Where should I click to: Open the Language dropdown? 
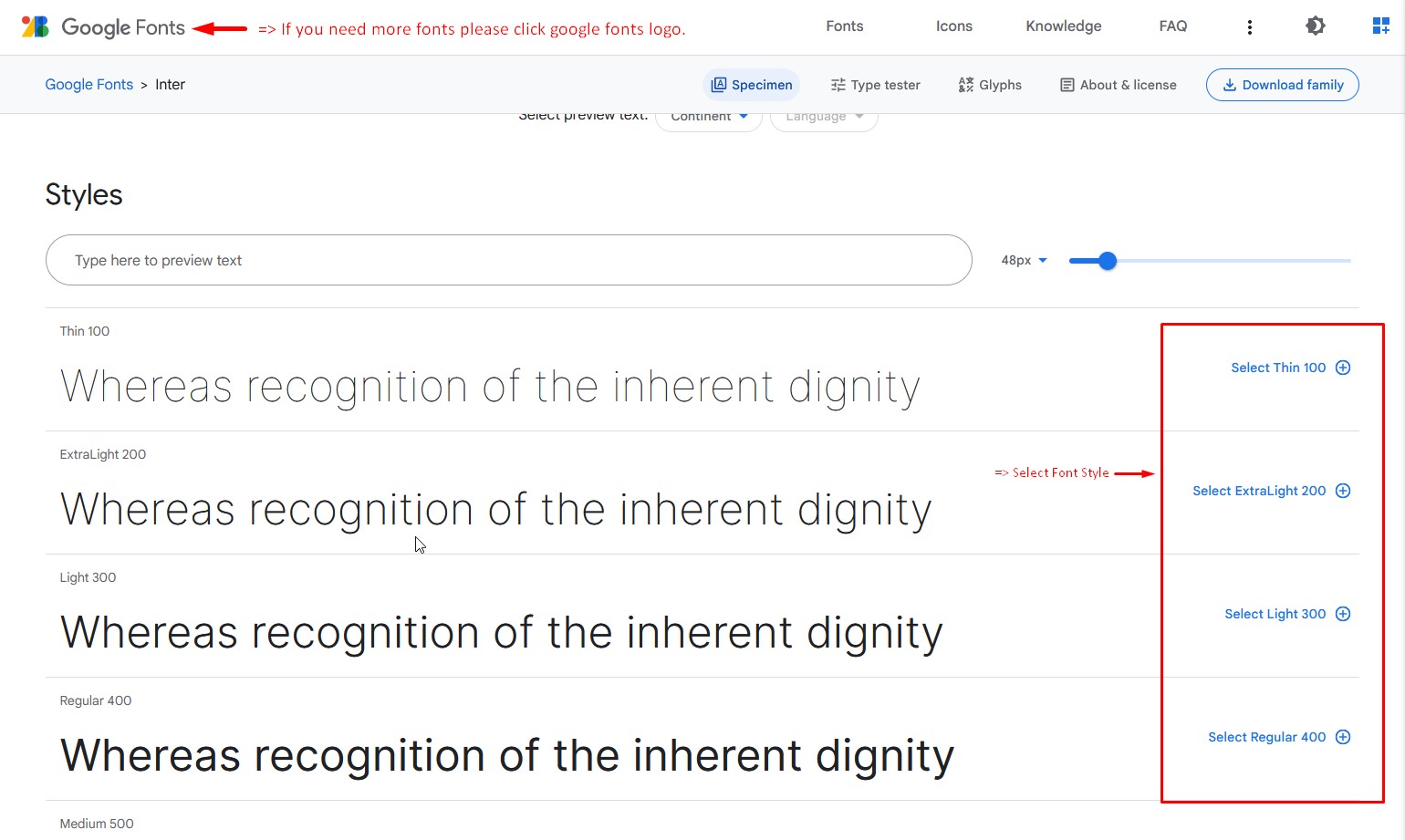tap(824, 118)
